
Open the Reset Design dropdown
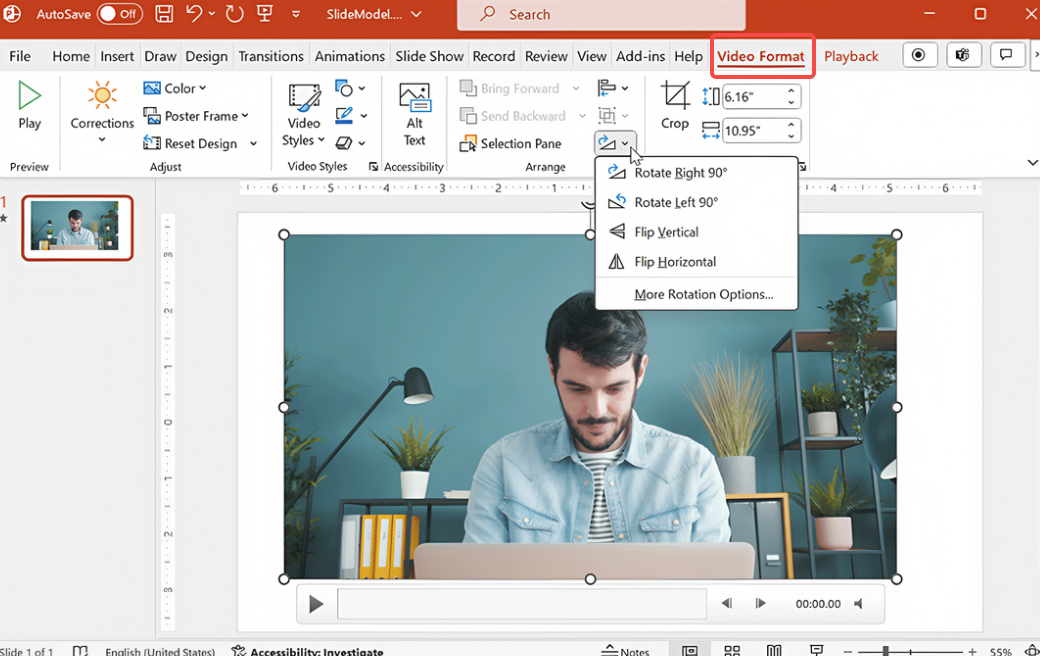click(x=253, y=143)
